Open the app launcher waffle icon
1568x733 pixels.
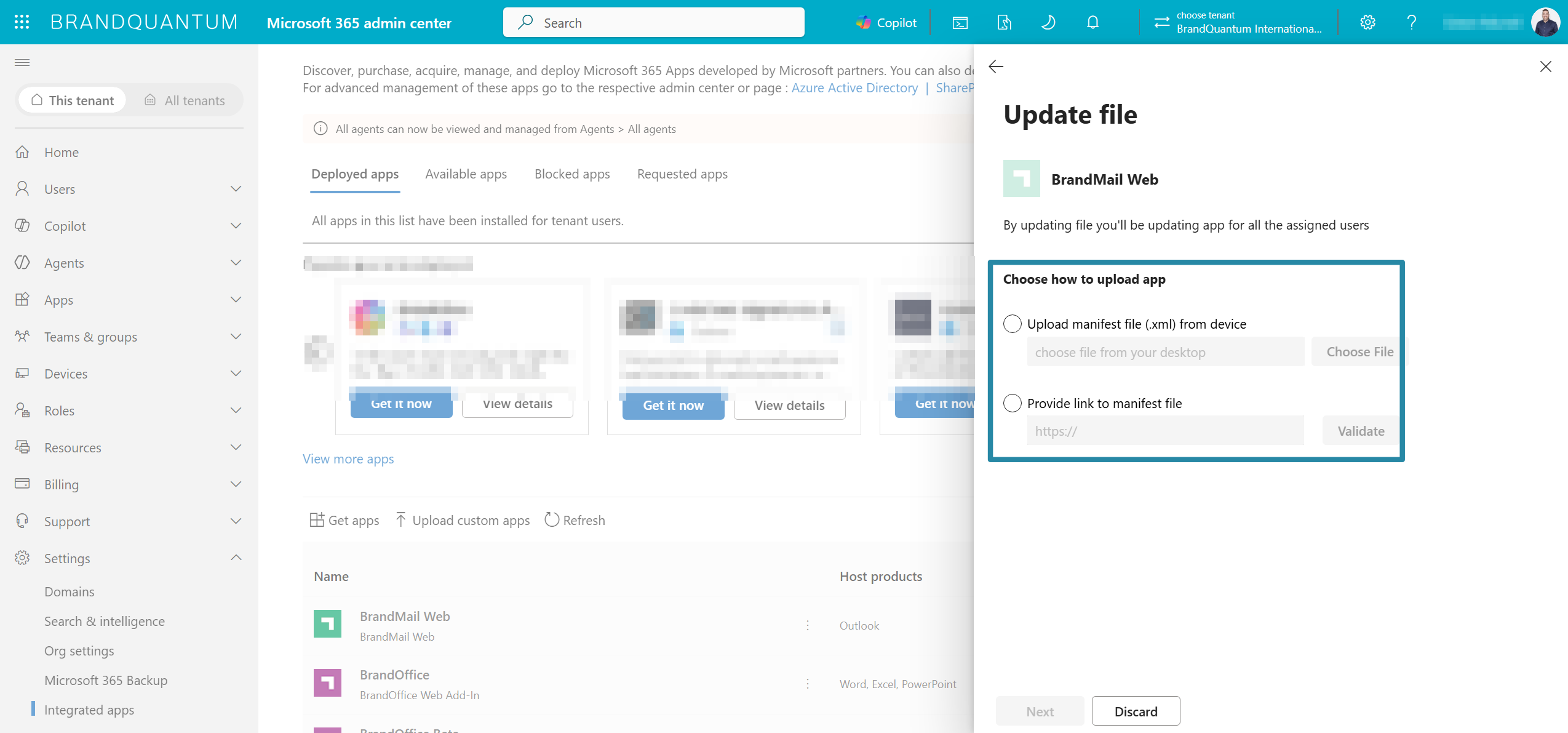tap(22, 22)
